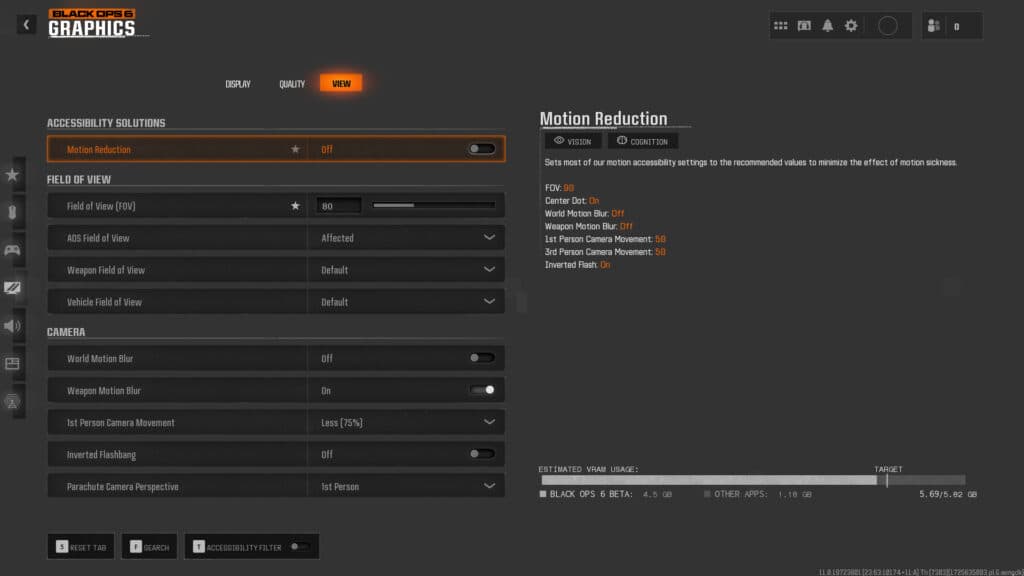Select the Favorites star in the sidebar

coord(13,173)
